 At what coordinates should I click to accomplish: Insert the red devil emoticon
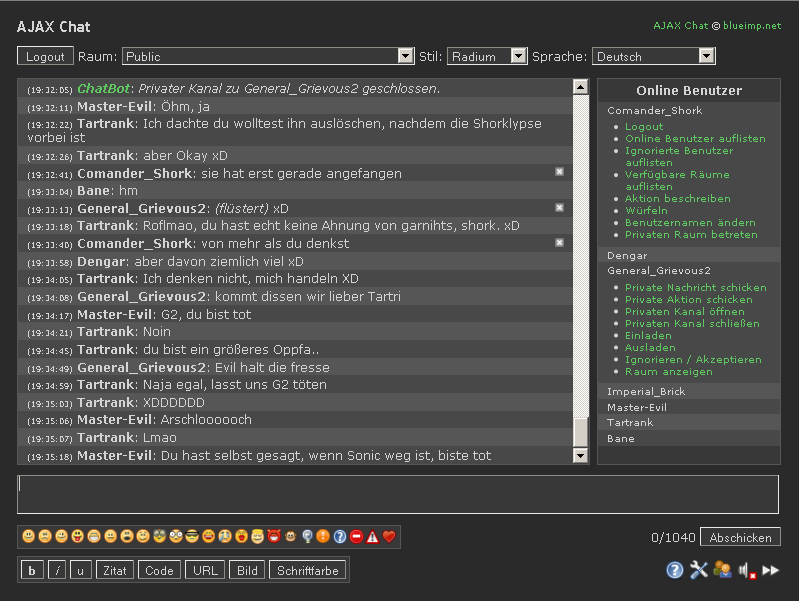click(274, 536)
